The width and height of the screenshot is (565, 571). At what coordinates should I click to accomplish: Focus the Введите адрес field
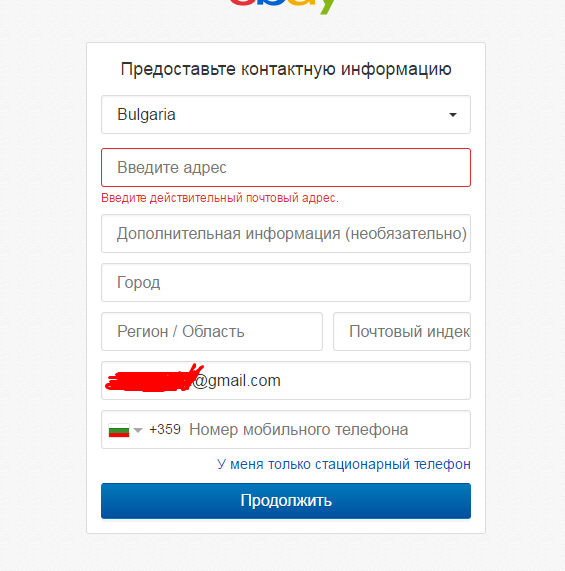click(286, 168)
